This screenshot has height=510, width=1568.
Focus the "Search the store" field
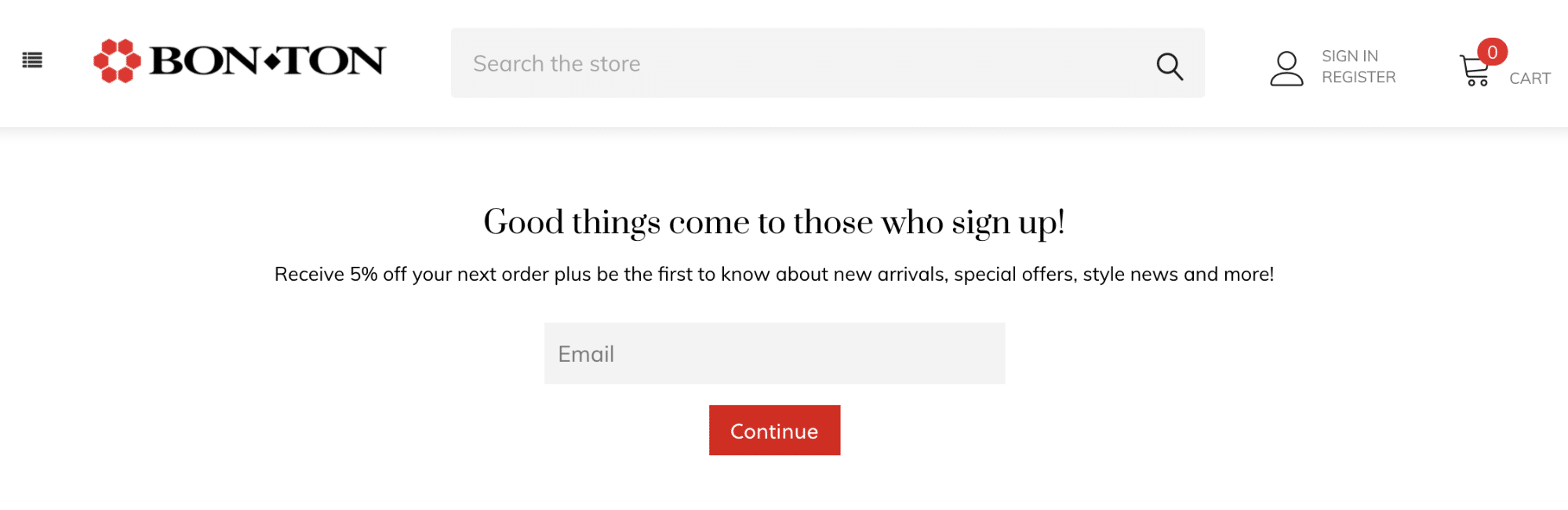pos(800,64)
